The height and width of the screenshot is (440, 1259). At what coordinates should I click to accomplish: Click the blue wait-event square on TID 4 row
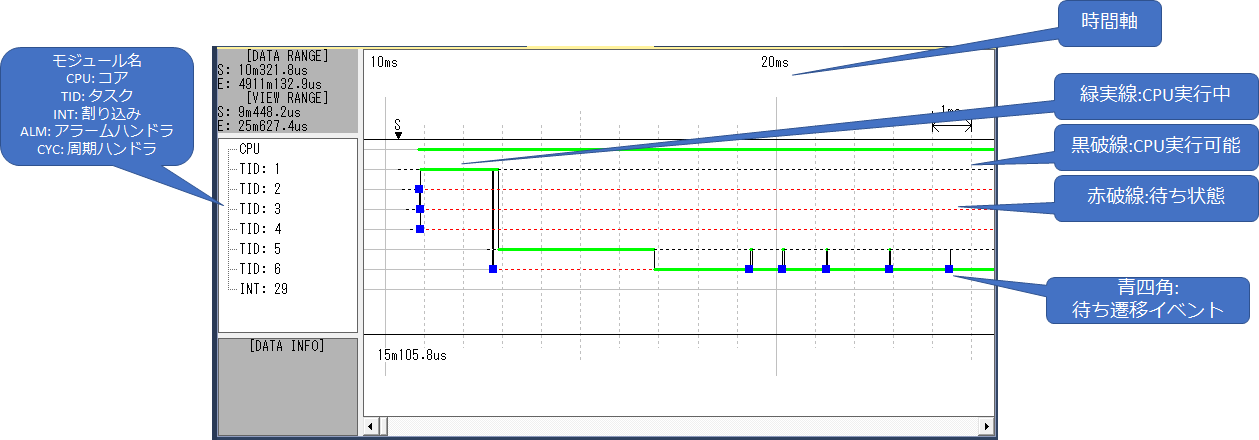coord(420,229)
